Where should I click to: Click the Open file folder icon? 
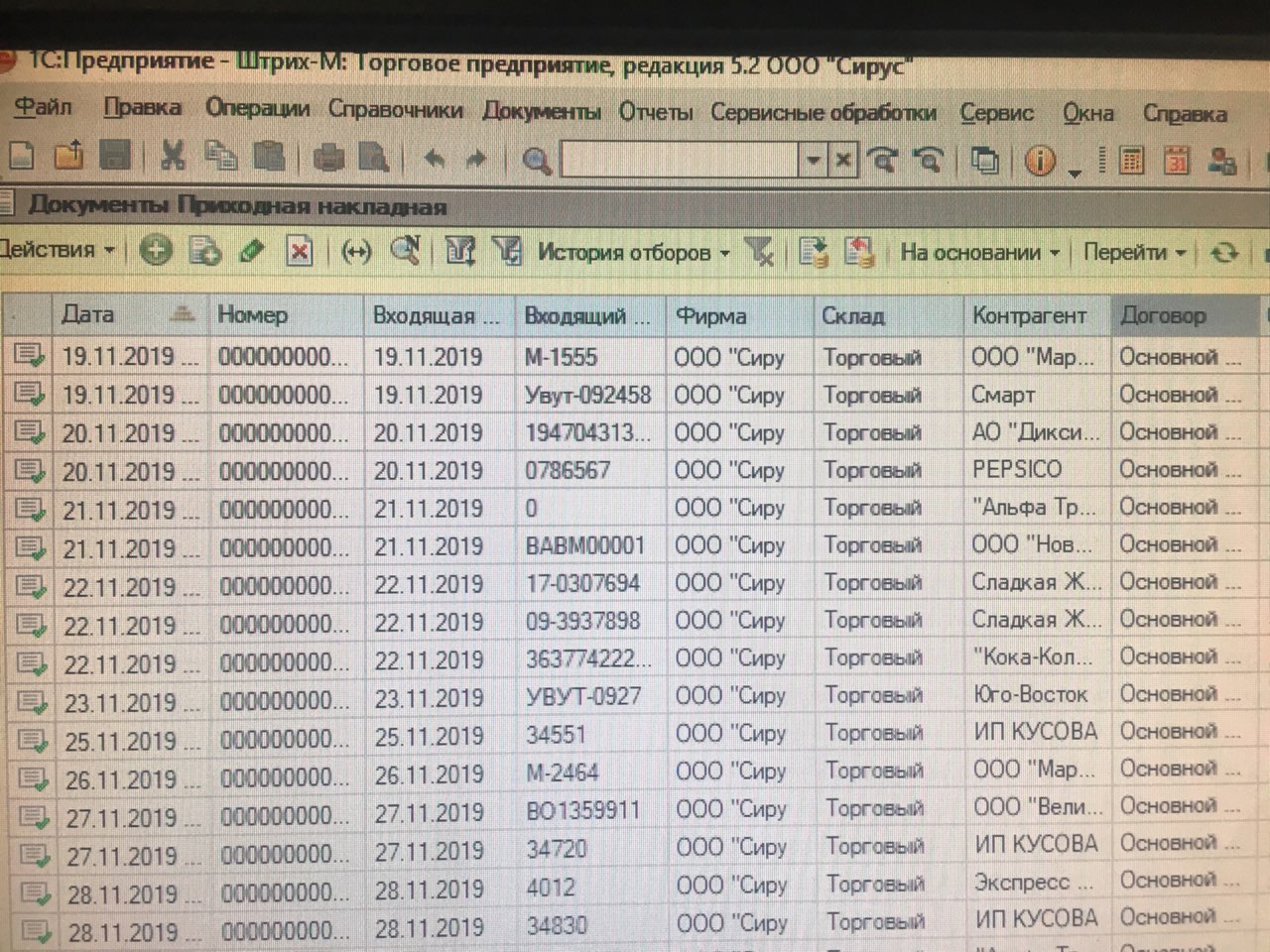tap(67, 155)
